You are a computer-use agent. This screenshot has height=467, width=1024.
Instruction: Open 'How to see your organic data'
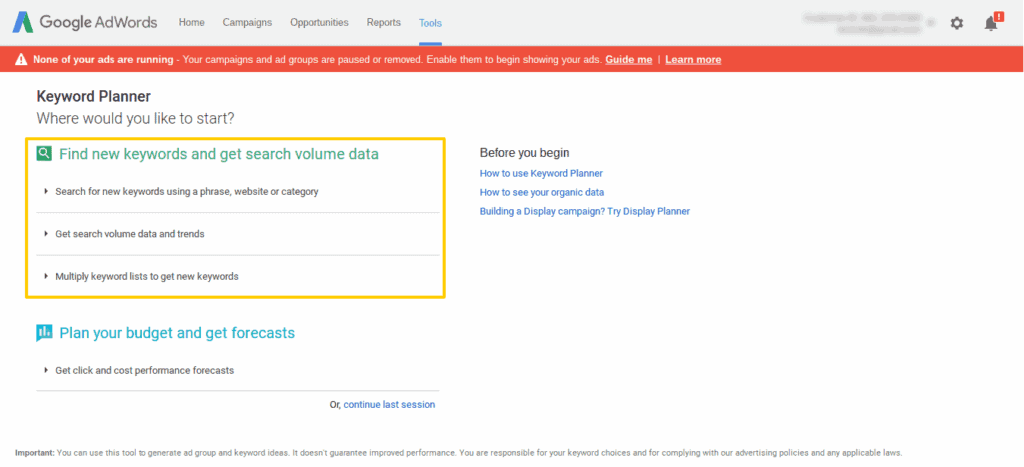click(542, 192)
